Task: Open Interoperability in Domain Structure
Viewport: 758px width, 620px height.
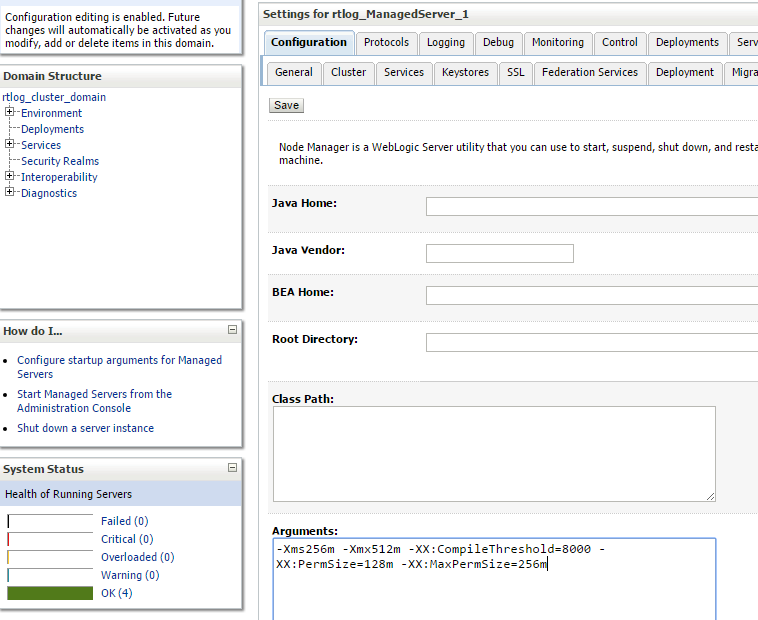Action: (x=59, y=177)
